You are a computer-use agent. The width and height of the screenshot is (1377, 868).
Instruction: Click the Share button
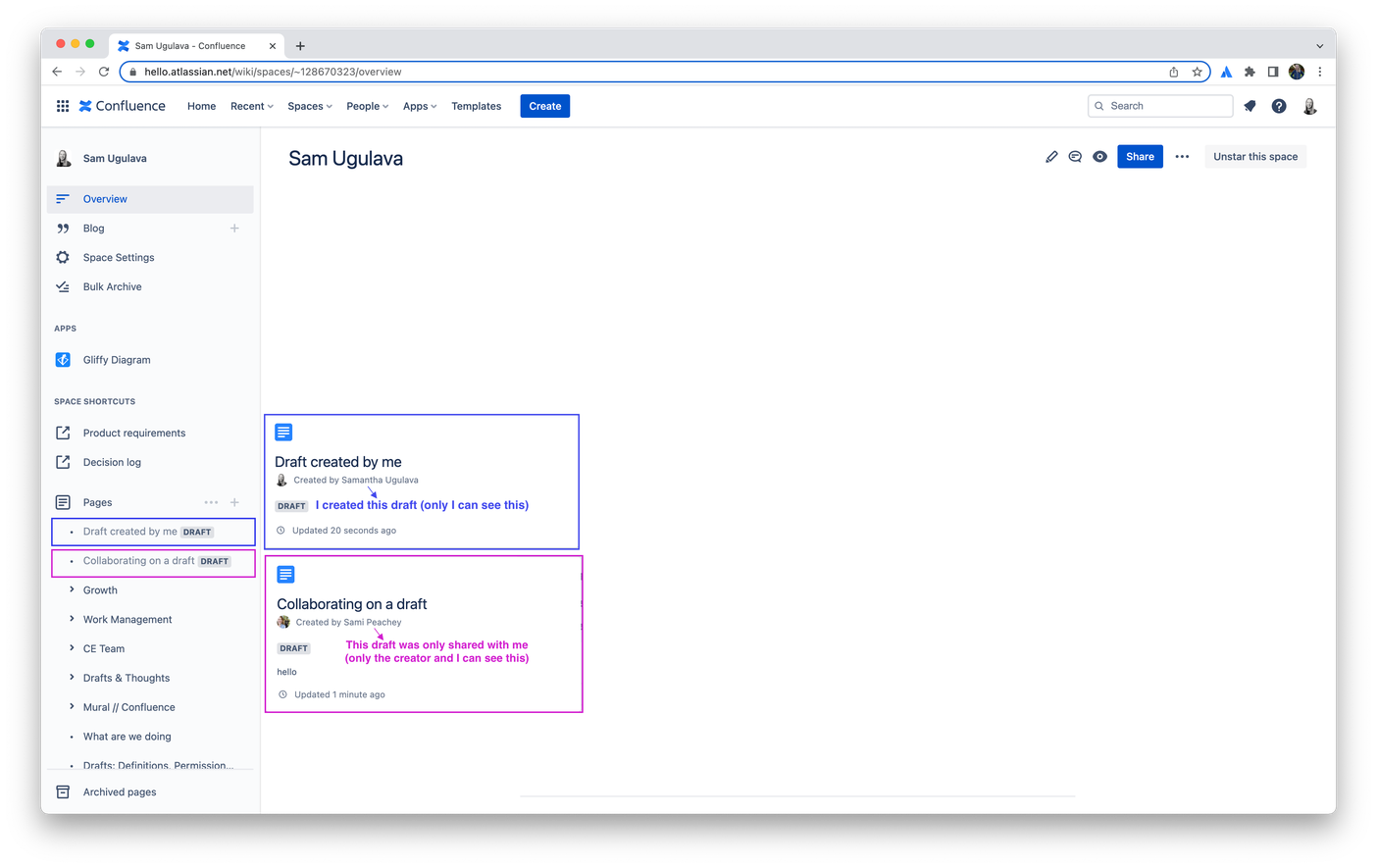(x=1140, y=157)
